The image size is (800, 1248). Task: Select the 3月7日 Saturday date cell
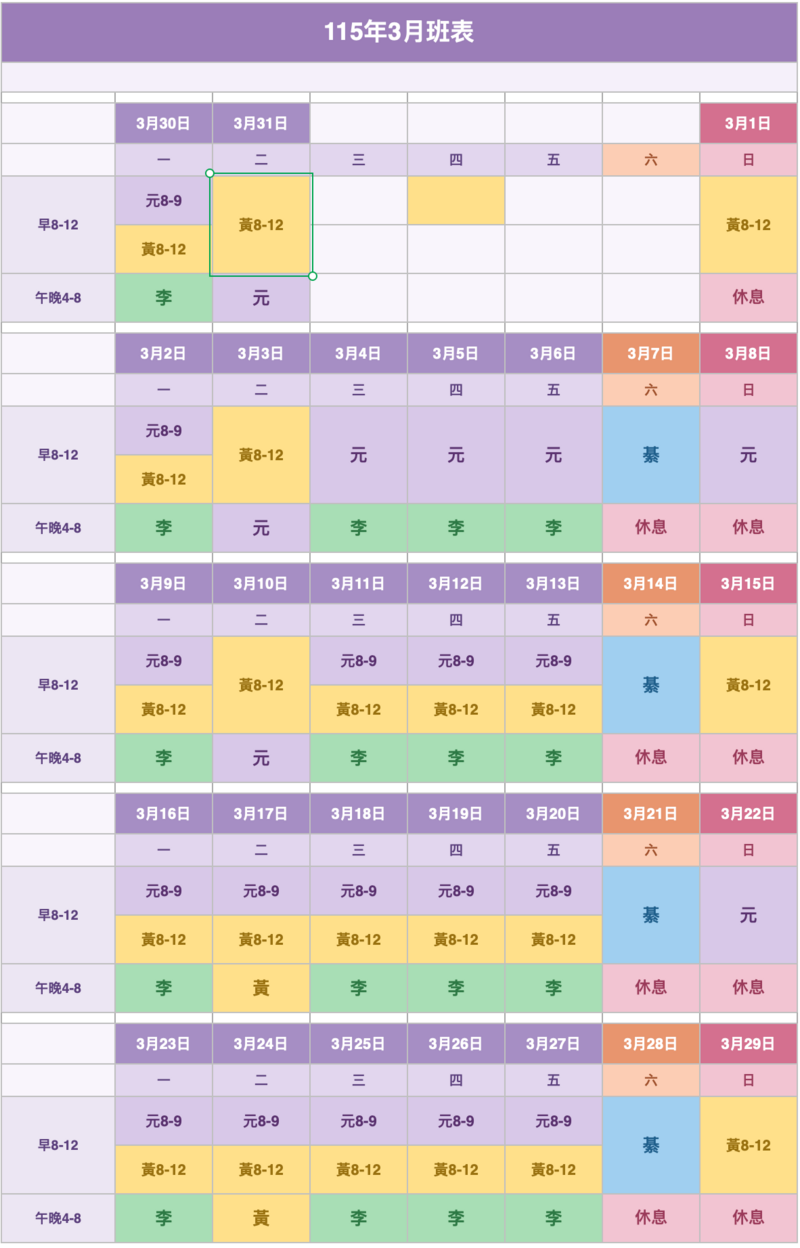[651, 353]
